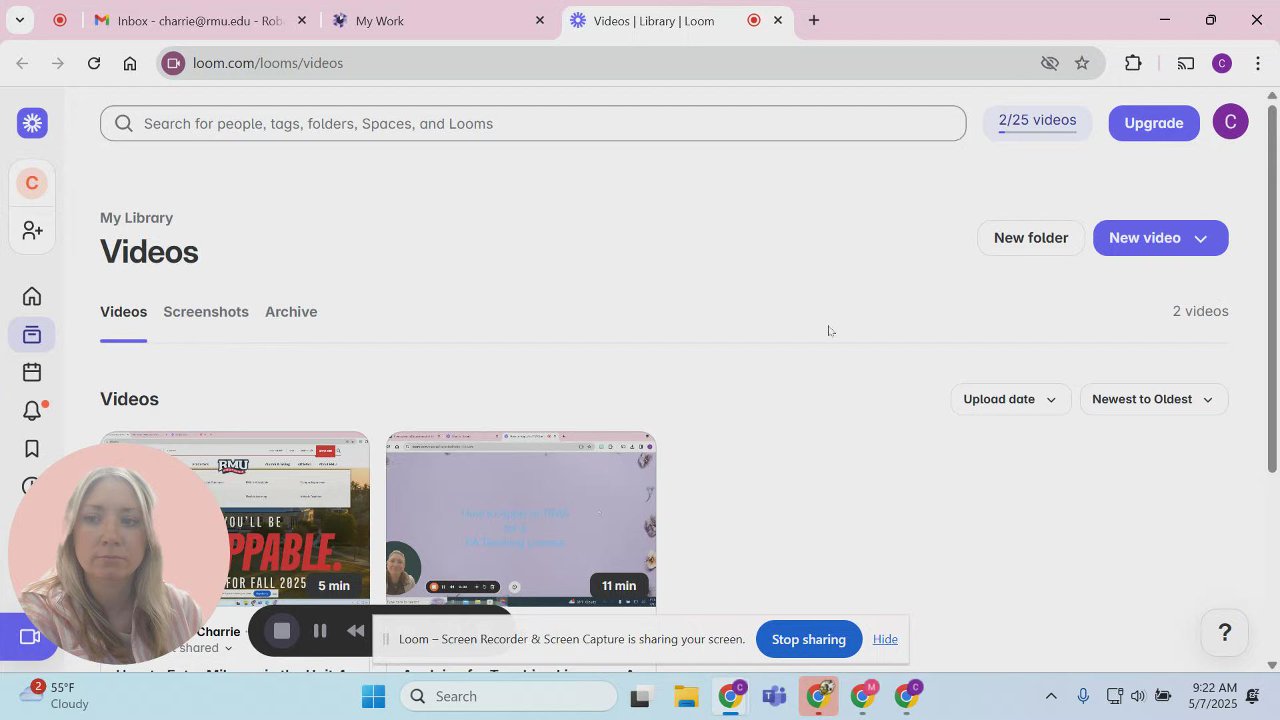Click the taskbar microphone icon

pos(1083,696)
